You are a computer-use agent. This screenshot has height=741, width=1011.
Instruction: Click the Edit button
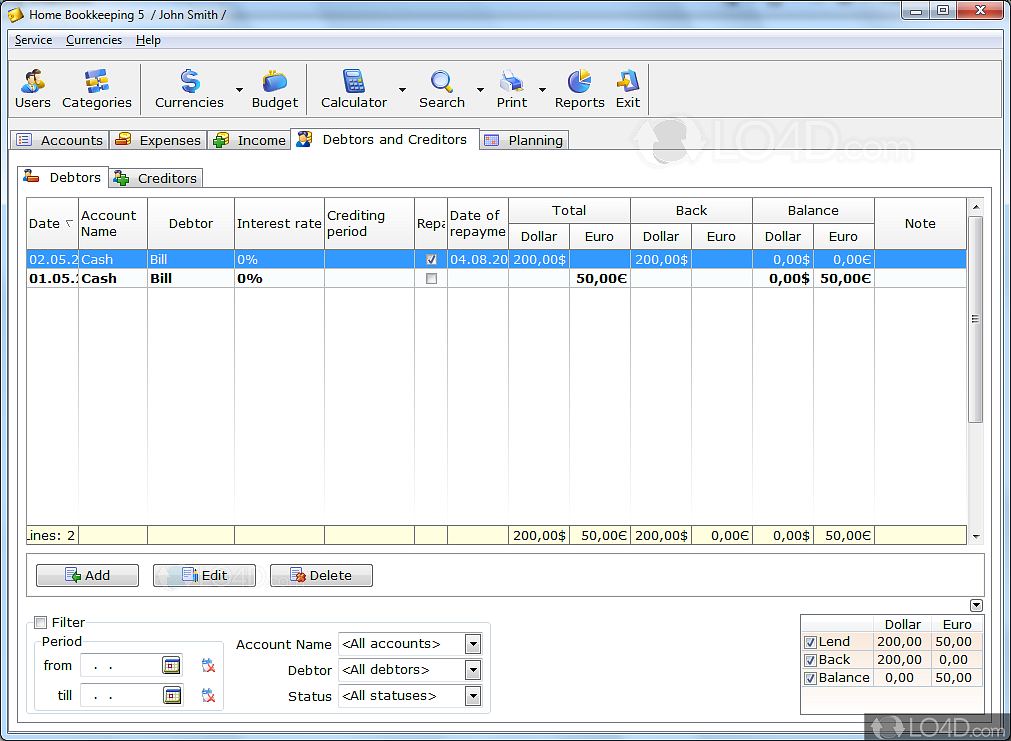pyautogui.click(x=204, y=575)
